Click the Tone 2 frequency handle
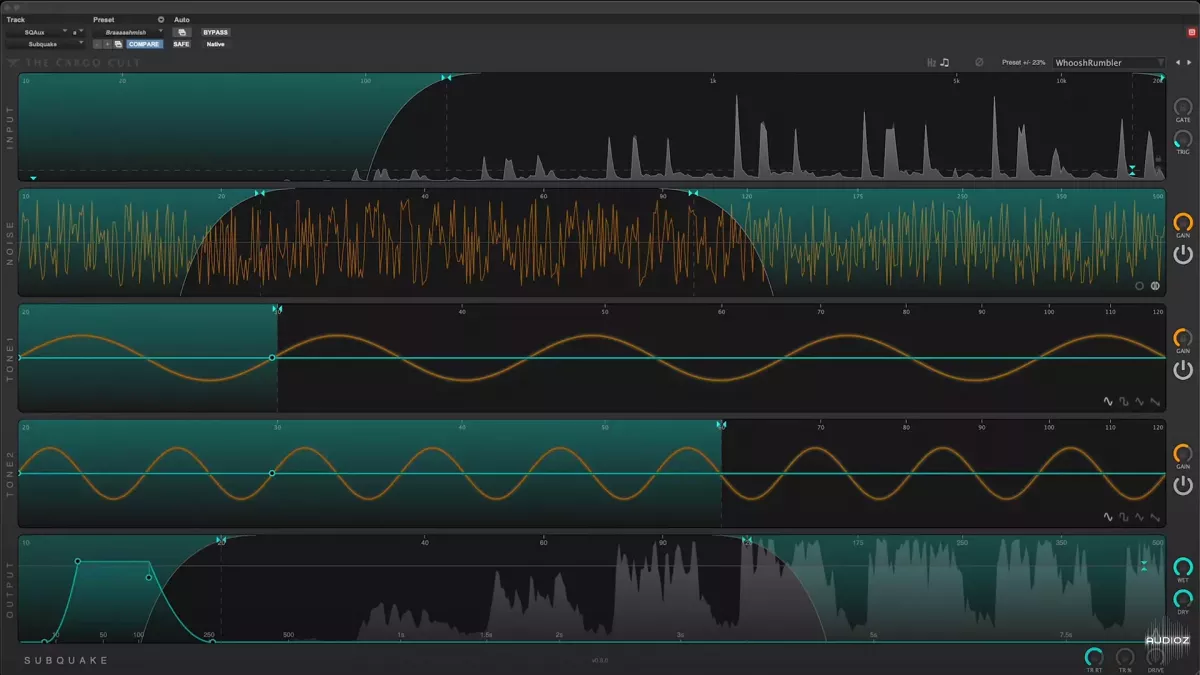 point(721,425)
